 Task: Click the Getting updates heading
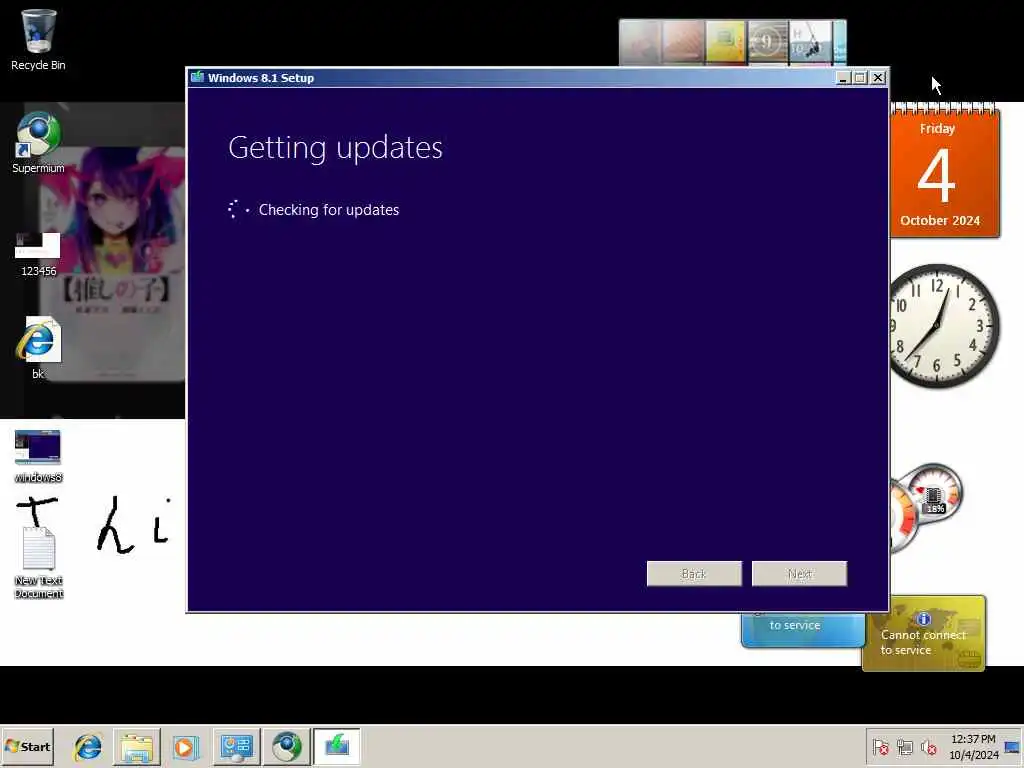tap(336, 148)
